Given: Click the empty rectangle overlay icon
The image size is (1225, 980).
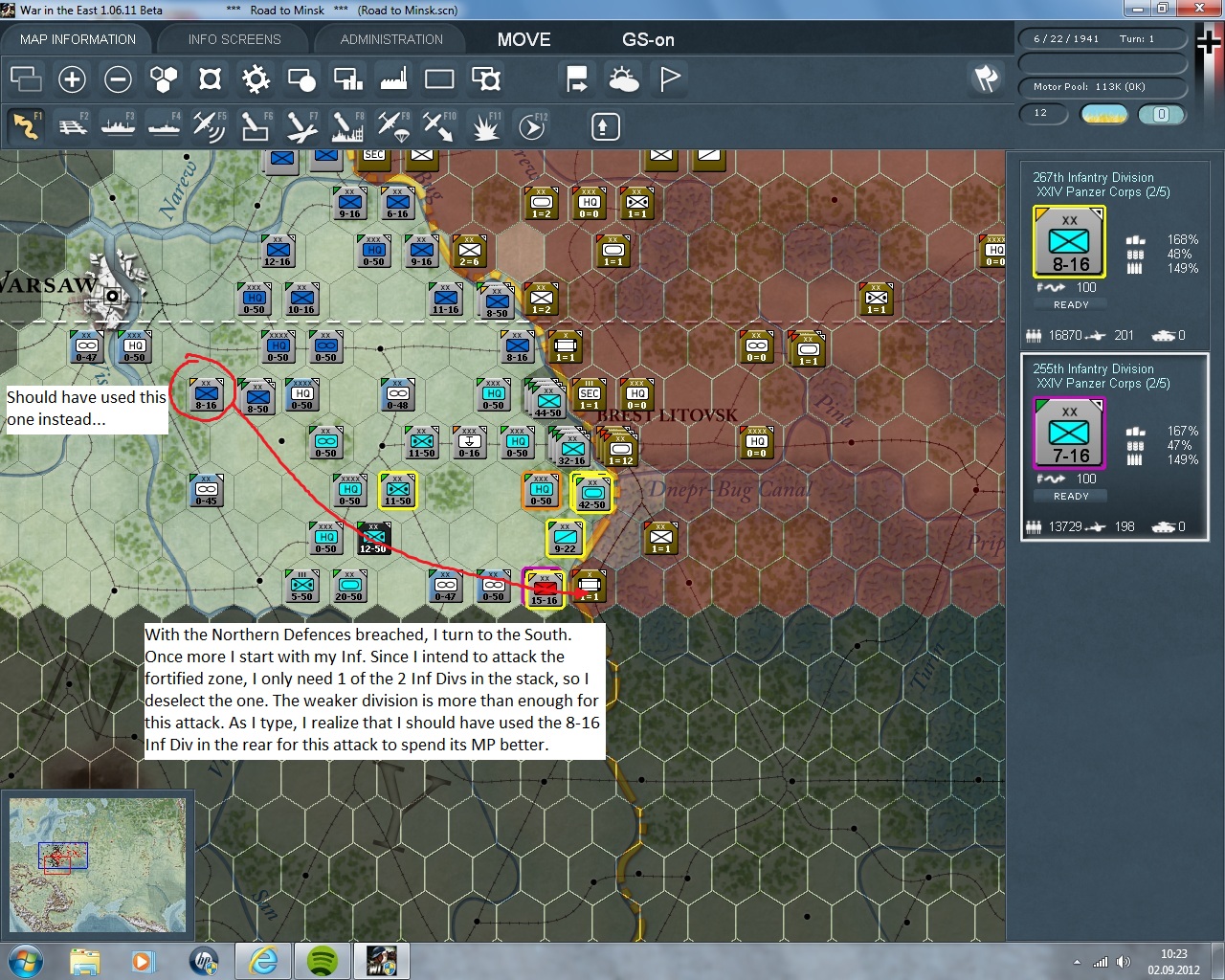Looking at the screenshot, I should (439, 78).
